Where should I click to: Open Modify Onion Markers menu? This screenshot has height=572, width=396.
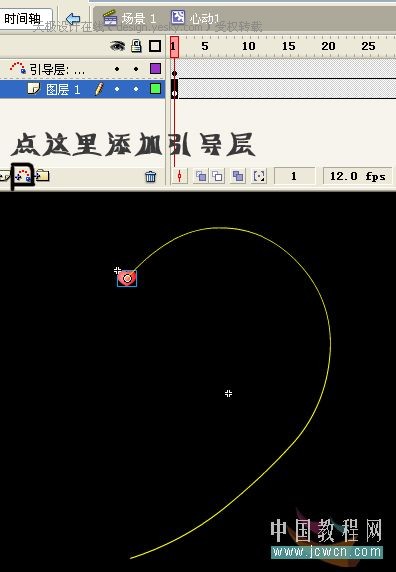[x=259, y=177]
